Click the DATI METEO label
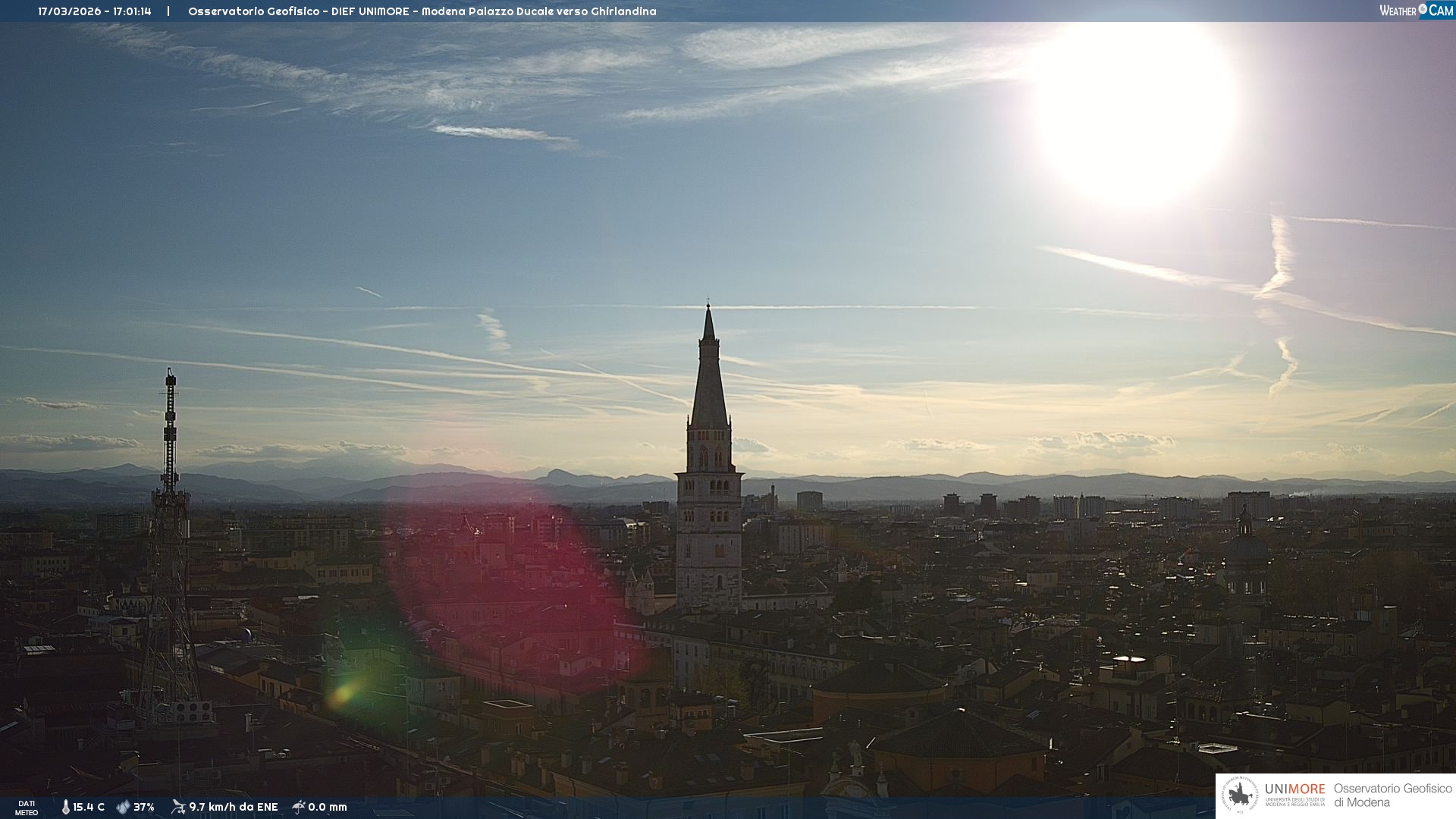Screen dimensions: 1456x819 click(27, 808)
